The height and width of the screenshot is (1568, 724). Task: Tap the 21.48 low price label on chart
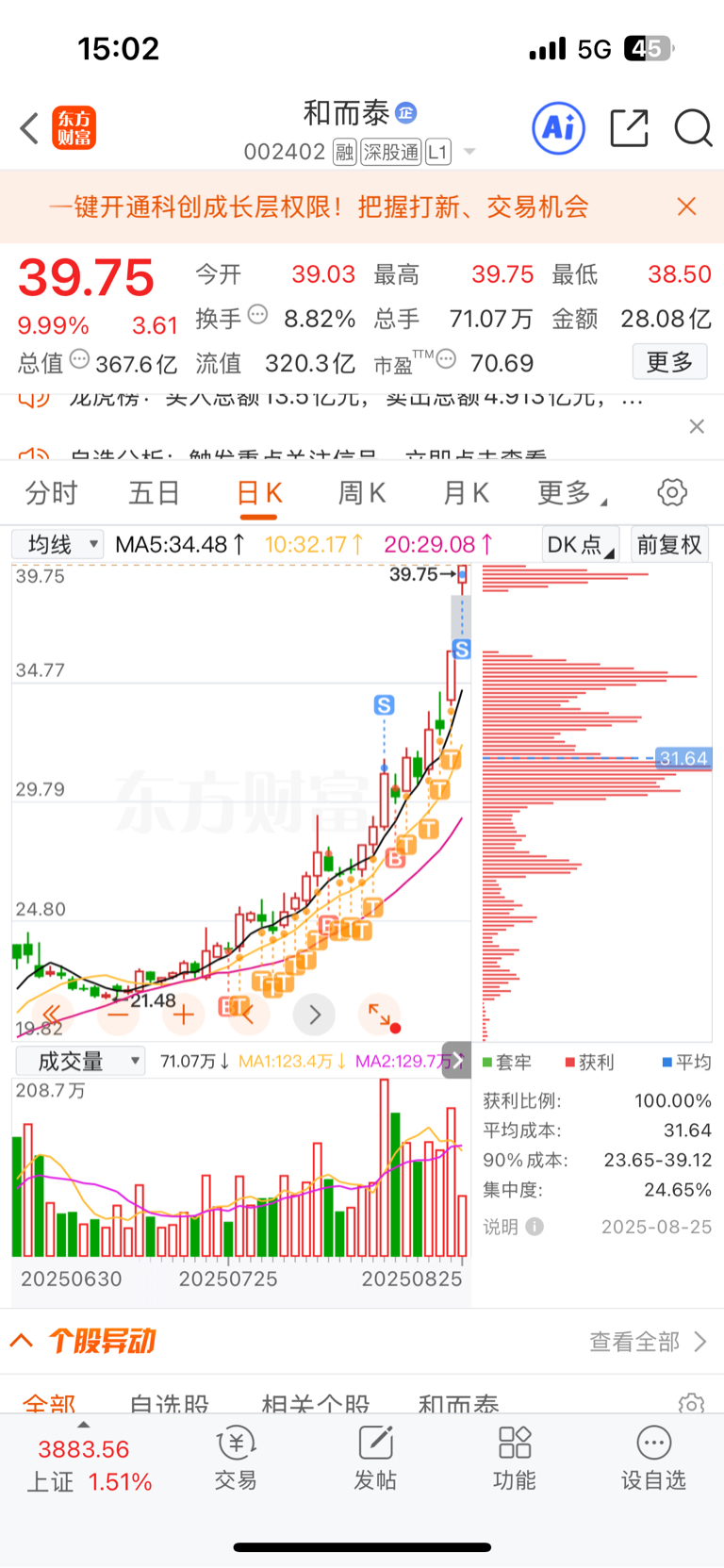[x=153, y=1000]
